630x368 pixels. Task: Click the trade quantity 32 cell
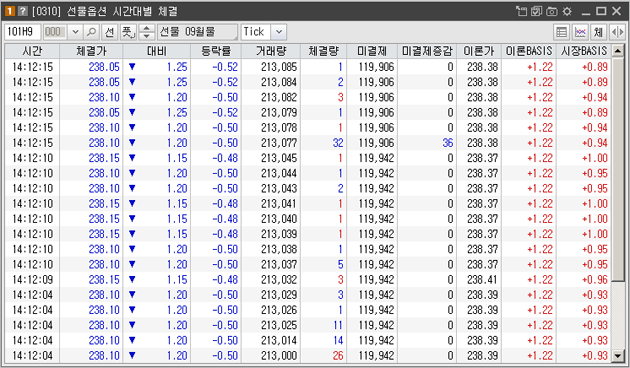[x=323, y=143]
